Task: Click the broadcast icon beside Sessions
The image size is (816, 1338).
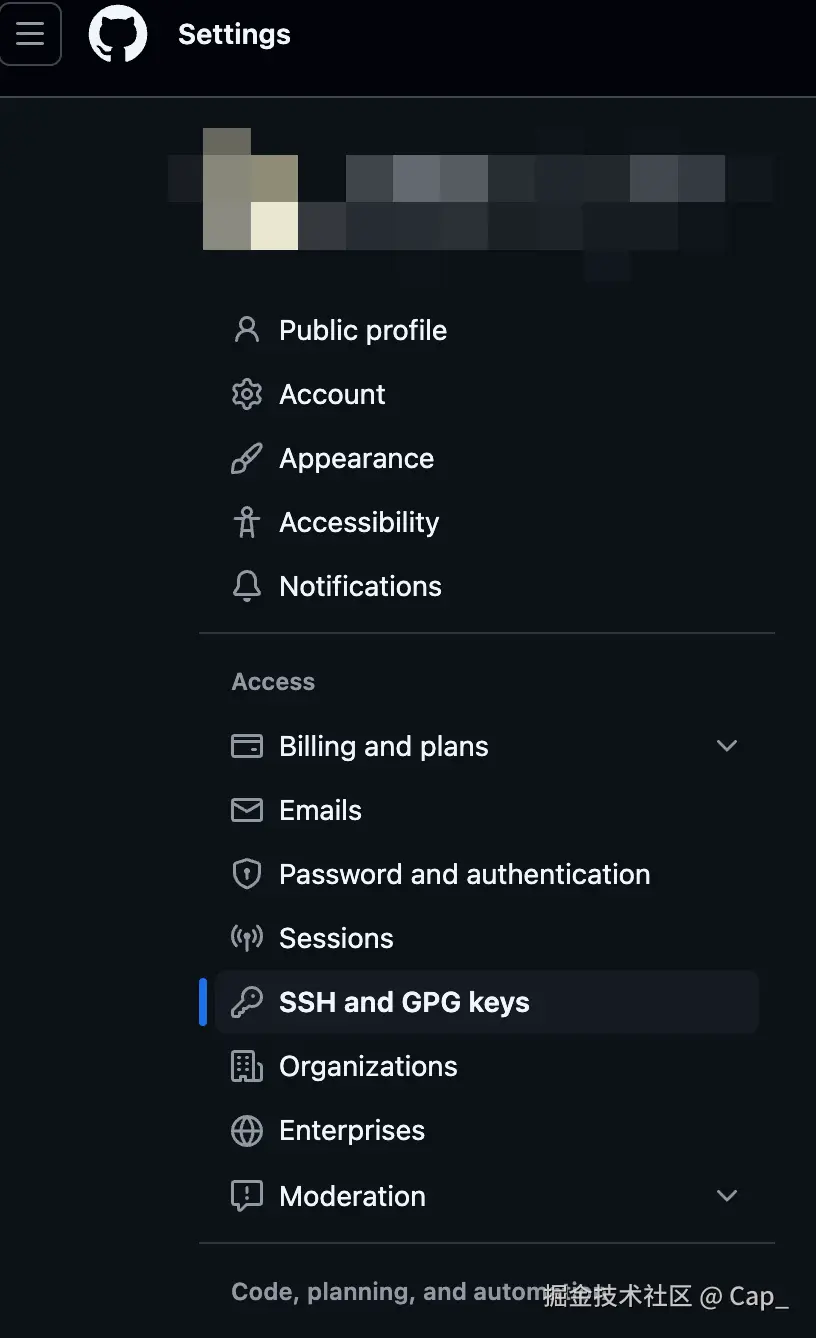Action: [x=246, y=938]
